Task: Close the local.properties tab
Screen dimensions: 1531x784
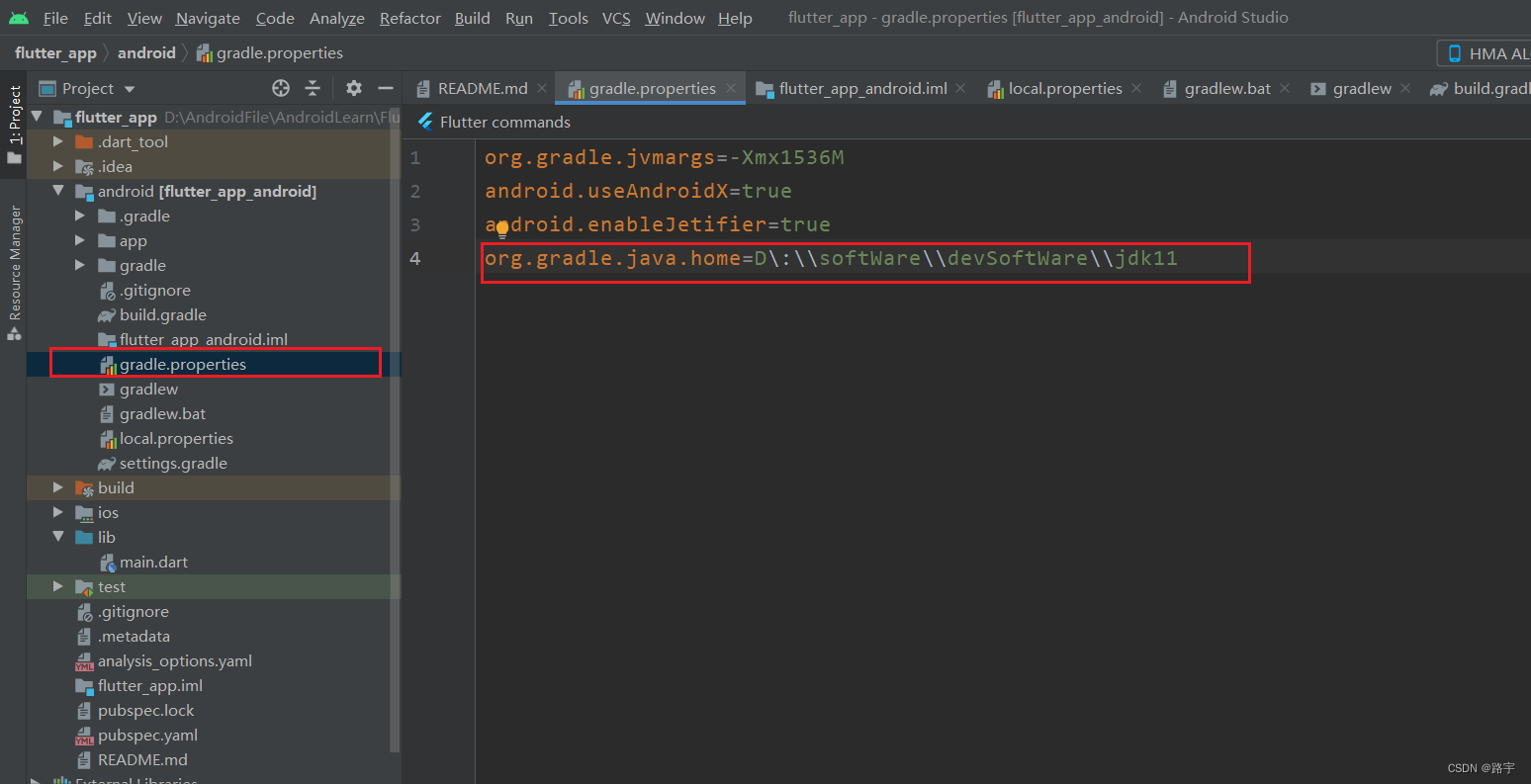Action: [x=1136, y=88]
